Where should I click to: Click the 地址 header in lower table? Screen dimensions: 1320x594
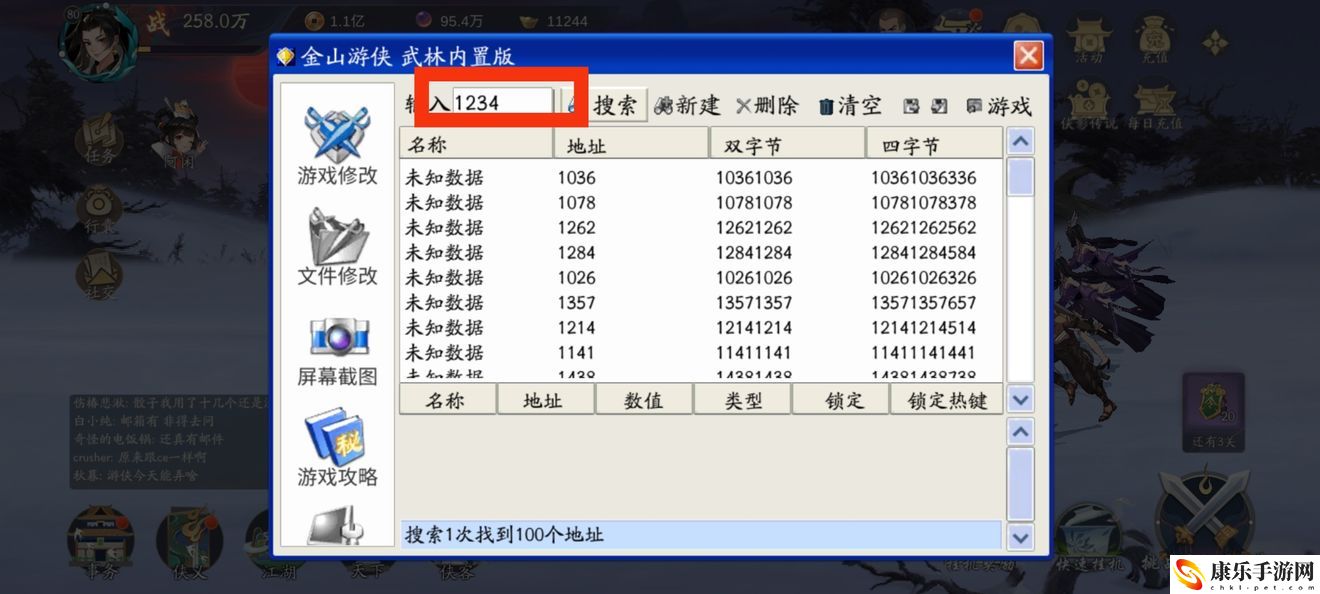[x=546, y=400]
